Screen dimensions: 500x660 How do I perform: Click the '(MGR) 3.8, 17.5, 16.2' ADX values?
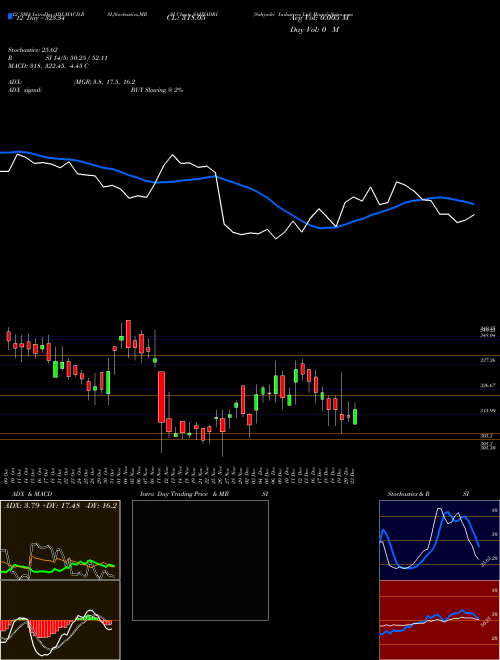coord(104,82)
